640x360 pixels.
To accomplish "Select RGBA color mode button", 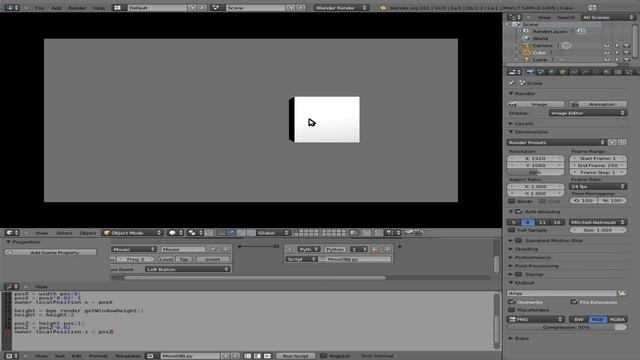I will tap(617, 319).
